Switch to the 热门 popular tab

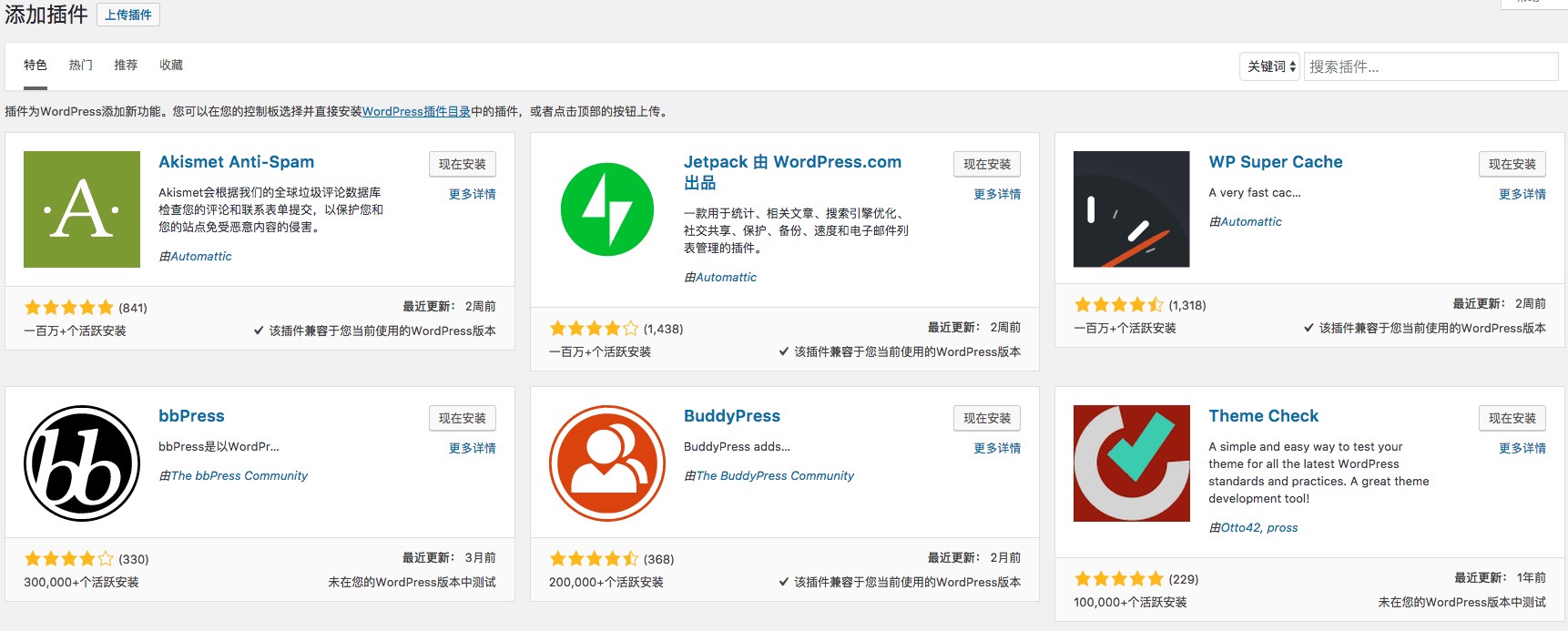(x=81, y=65)
